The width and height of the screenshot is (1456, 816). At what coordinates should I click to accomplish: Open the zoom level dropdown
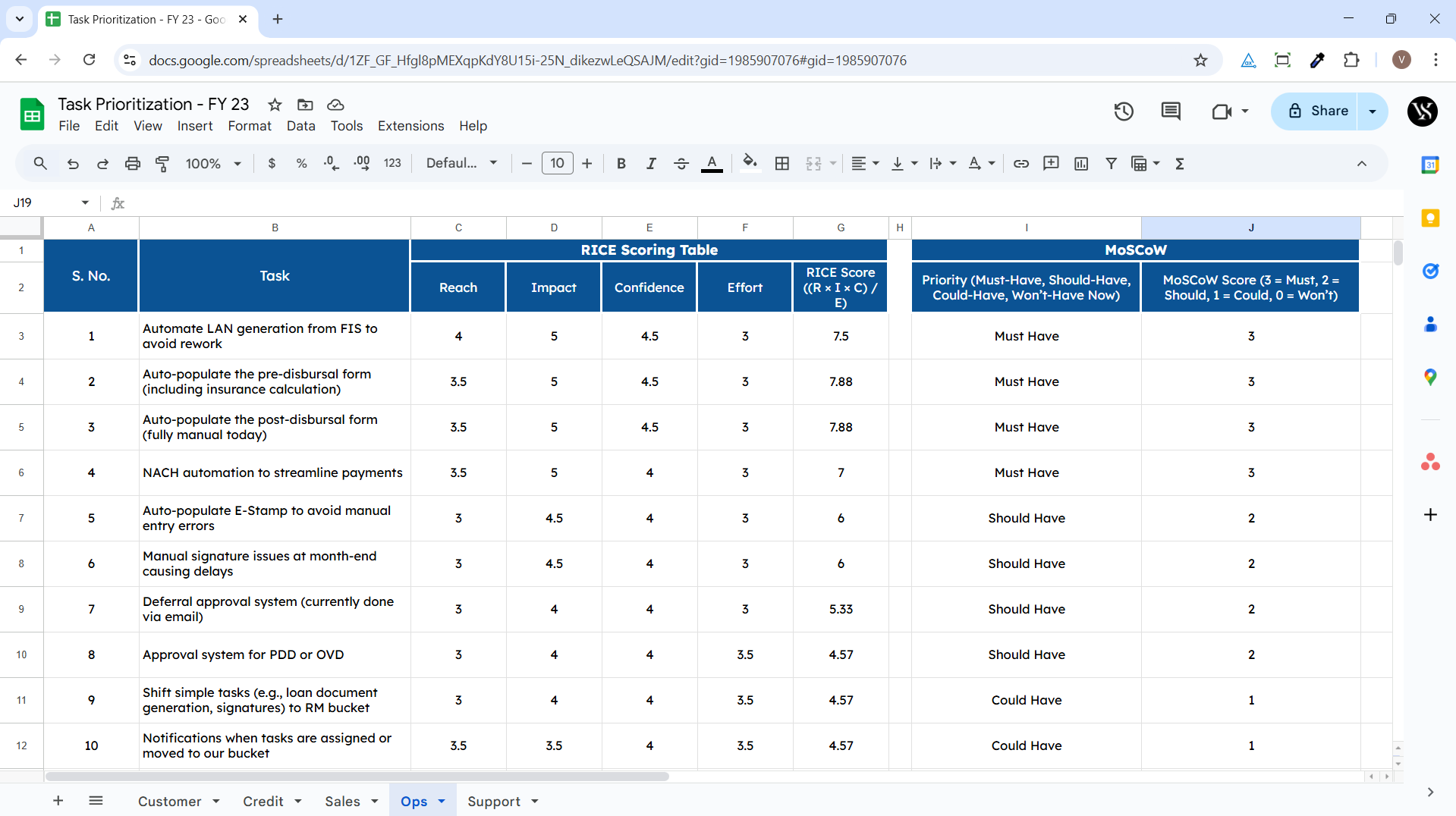pyautogui.click(x=213, y=163)
